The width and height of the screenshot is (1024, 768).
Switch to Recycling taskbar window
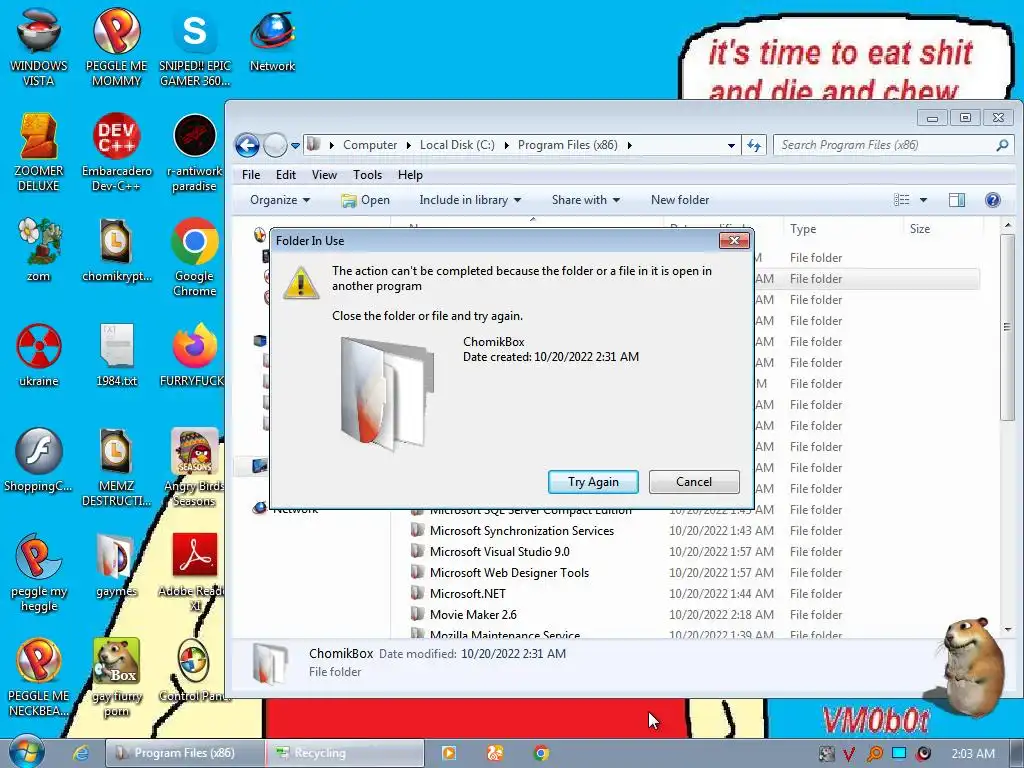(x=345, y=753)
